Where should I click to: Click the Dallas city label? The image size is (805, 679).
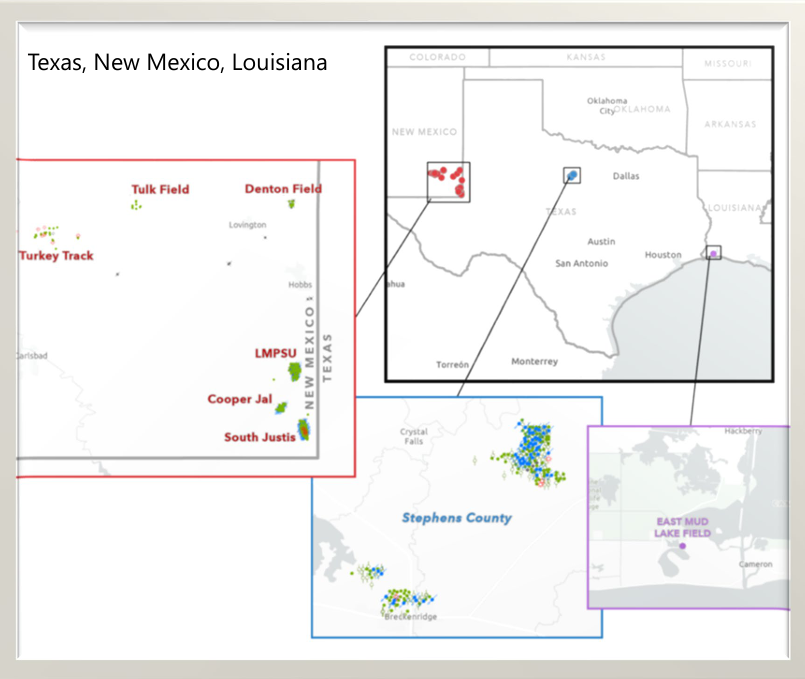pos(626,176)
